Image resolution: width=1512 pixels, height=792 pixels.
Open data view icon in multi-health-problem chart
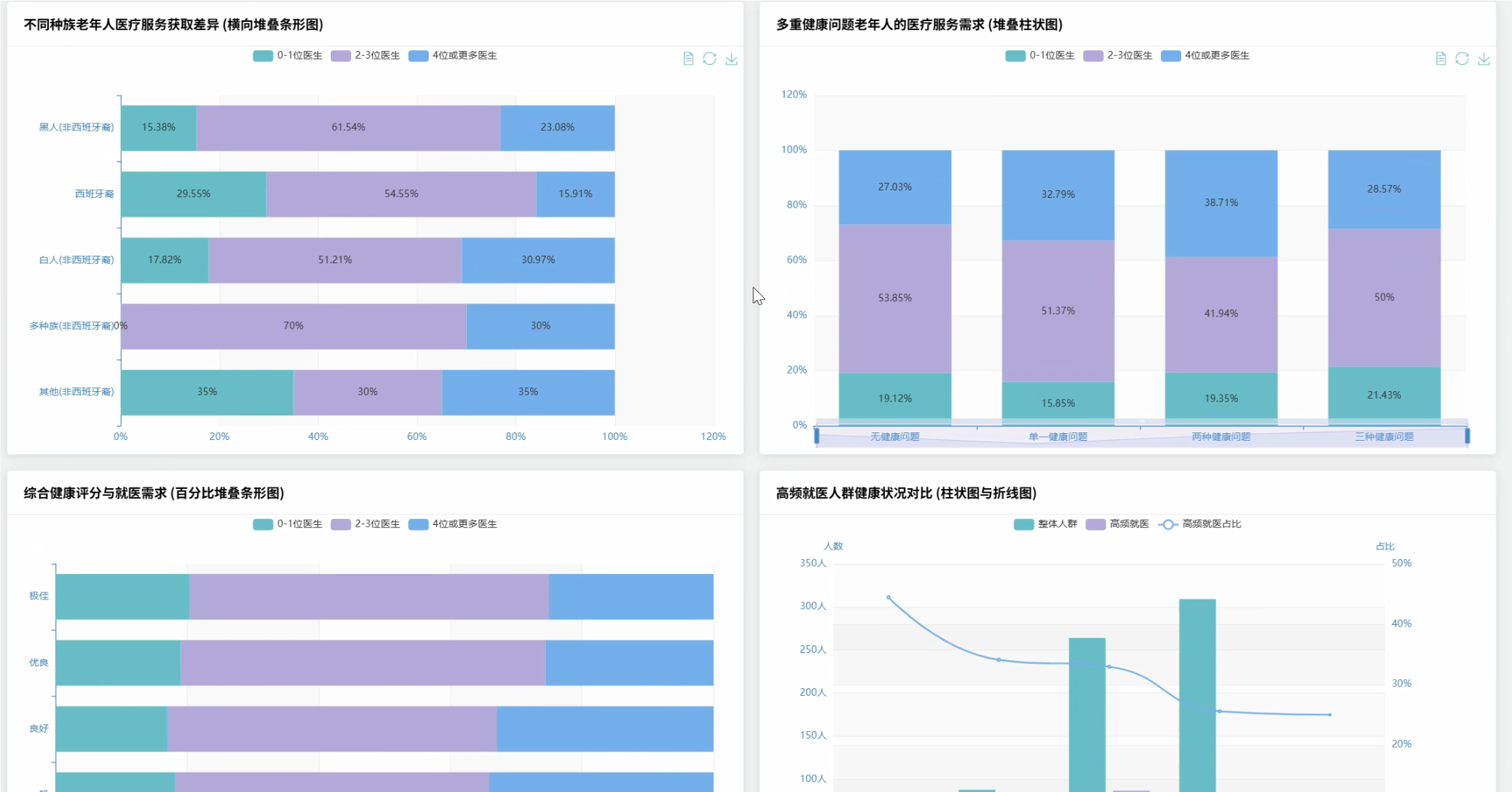1441,59
